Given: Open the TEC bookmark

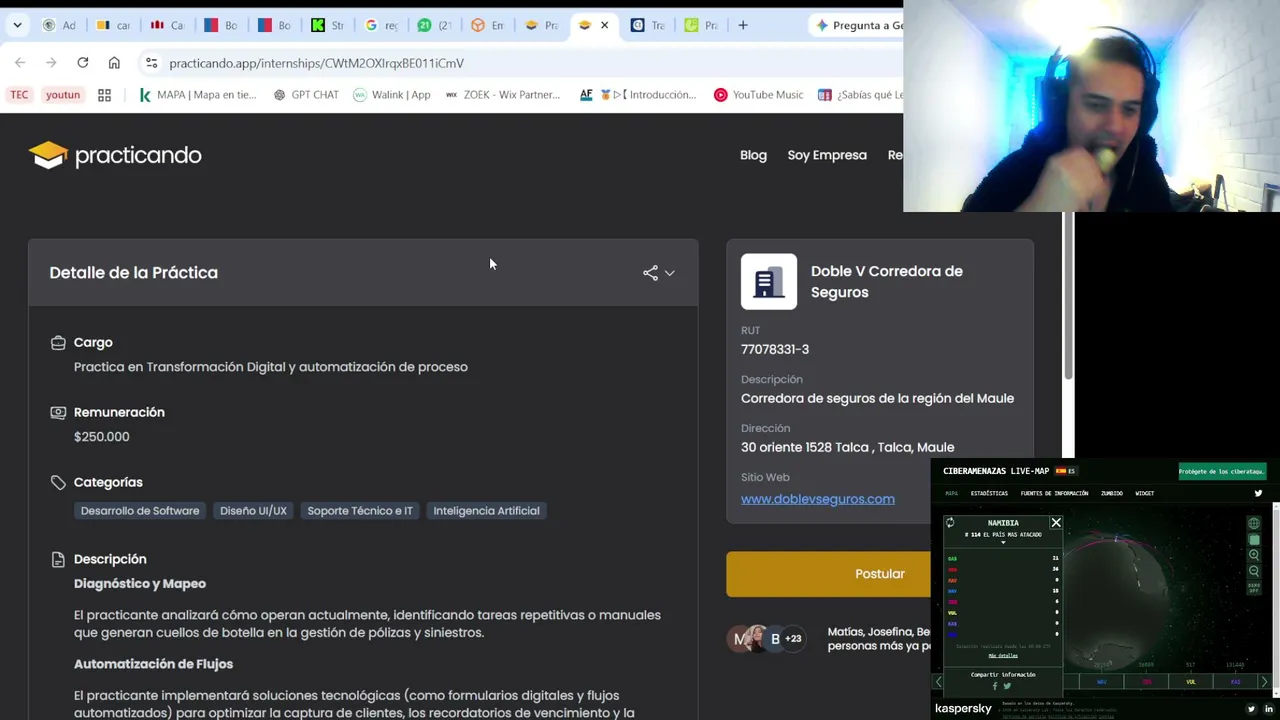Looking at the screenshot, I should pyautogui.click(x=19, y=95).
